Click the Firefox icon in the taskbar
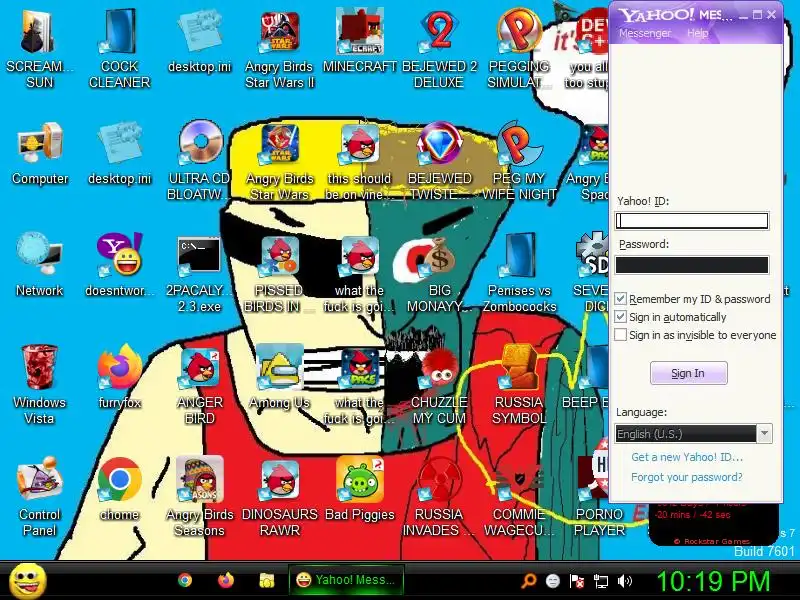 [x=226, y=580]
